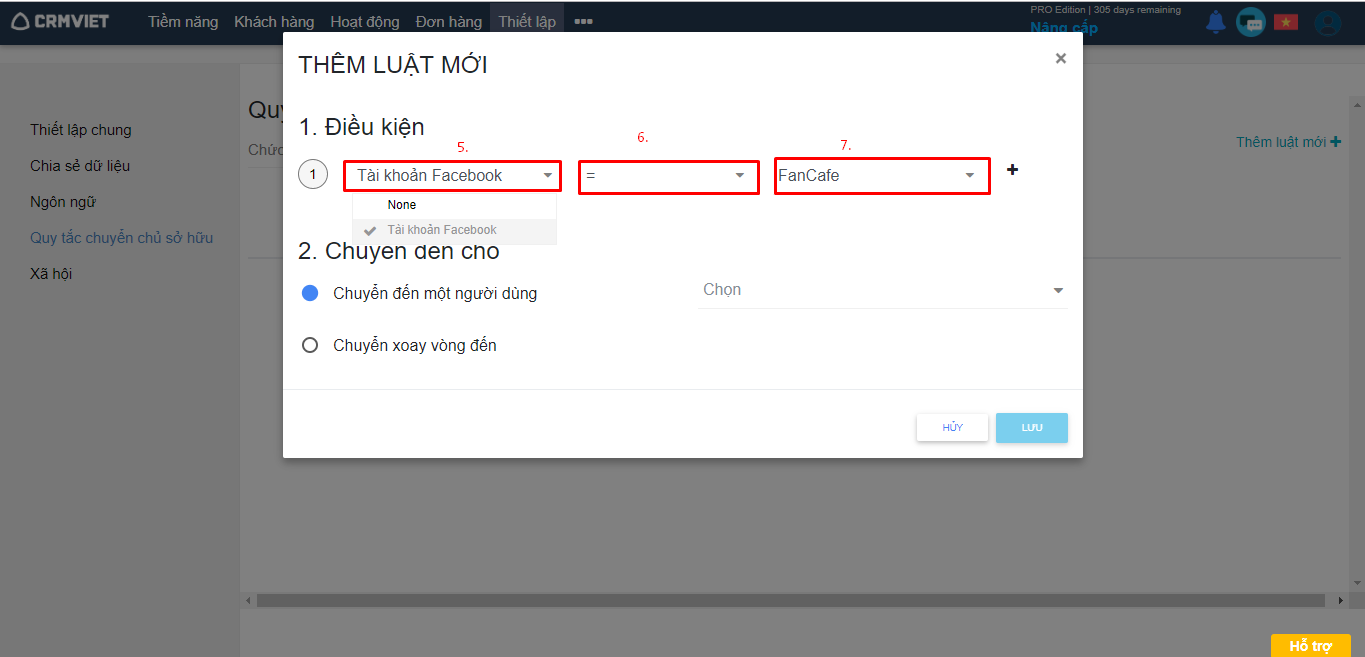Open the FanCafe value dropdown
The image size is (1365, 657).
coord(882,176)
